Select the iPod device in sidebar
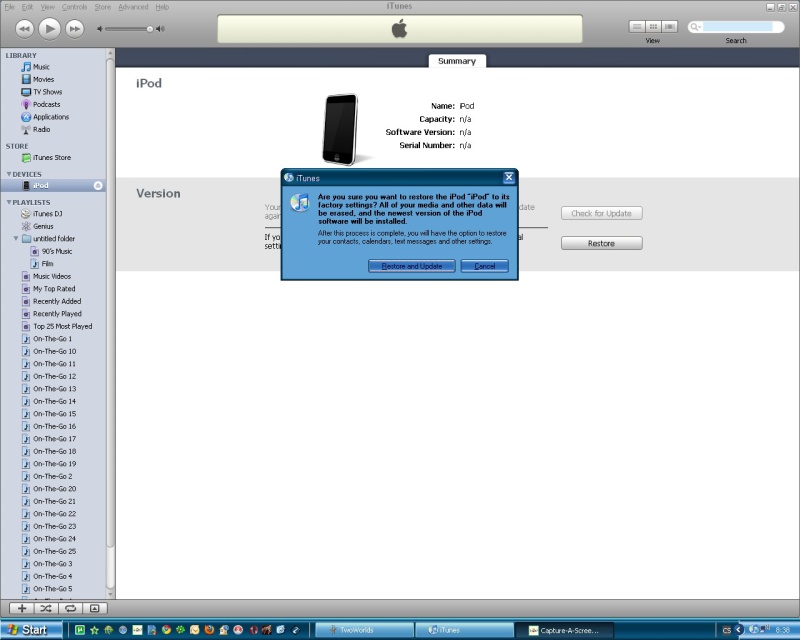Screen dimensions: 800x640 [40, 186]
